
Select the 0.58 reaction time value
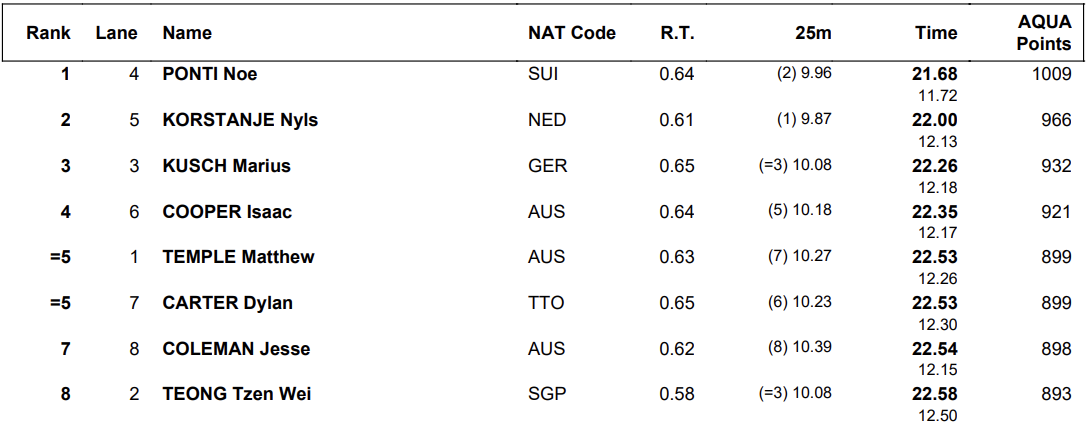[x=677, y=394]
